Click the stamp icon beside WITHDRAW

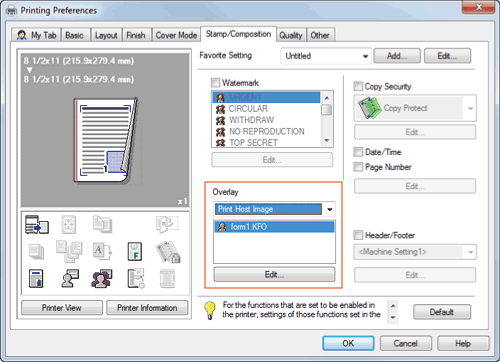point(220,120)
